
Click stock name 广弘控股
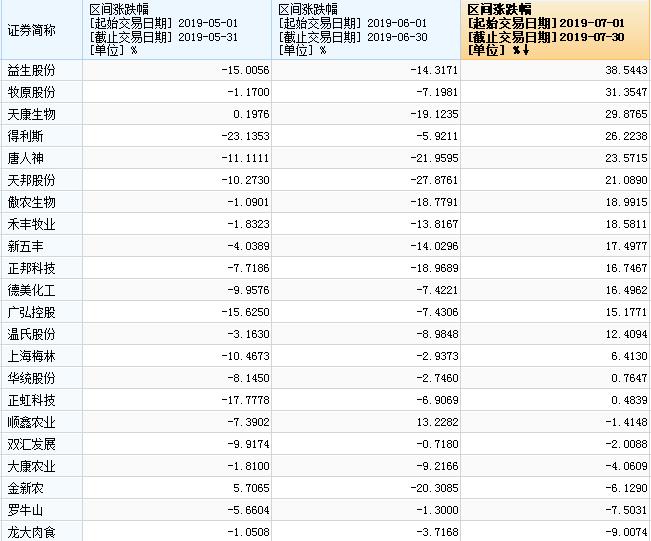click(x=32, y=312)
